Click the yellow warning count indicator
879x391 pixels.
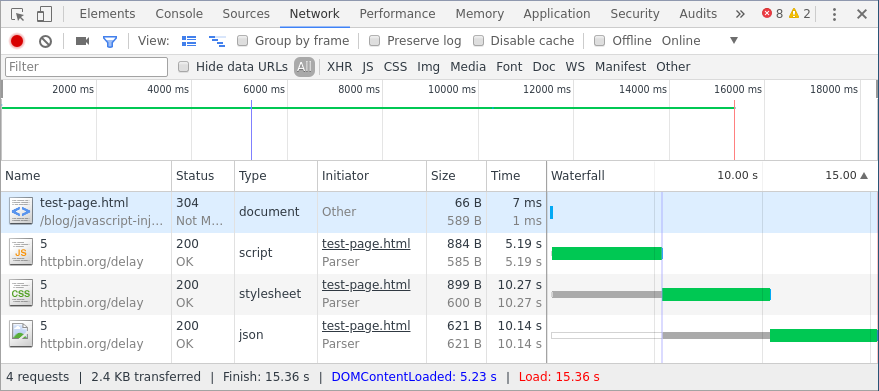pyautogui.click(x=799, y=13)
